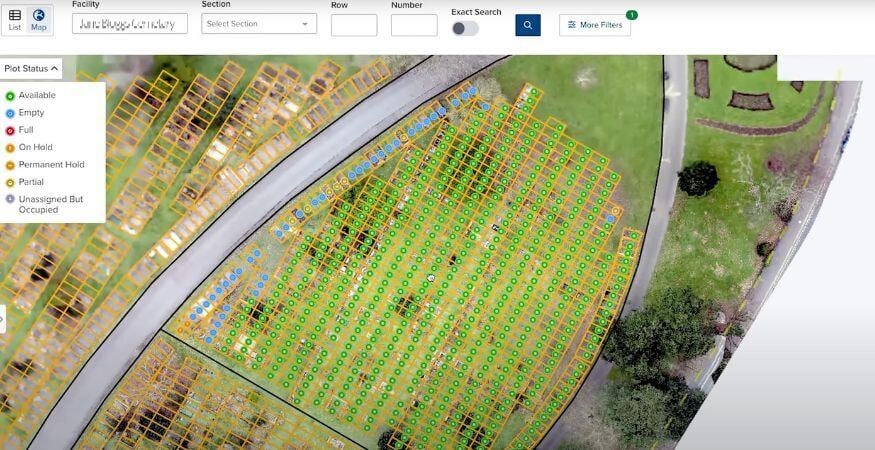The image size is (875, 450).
Task: Toggle the Available legend entry
Action: 31,95
